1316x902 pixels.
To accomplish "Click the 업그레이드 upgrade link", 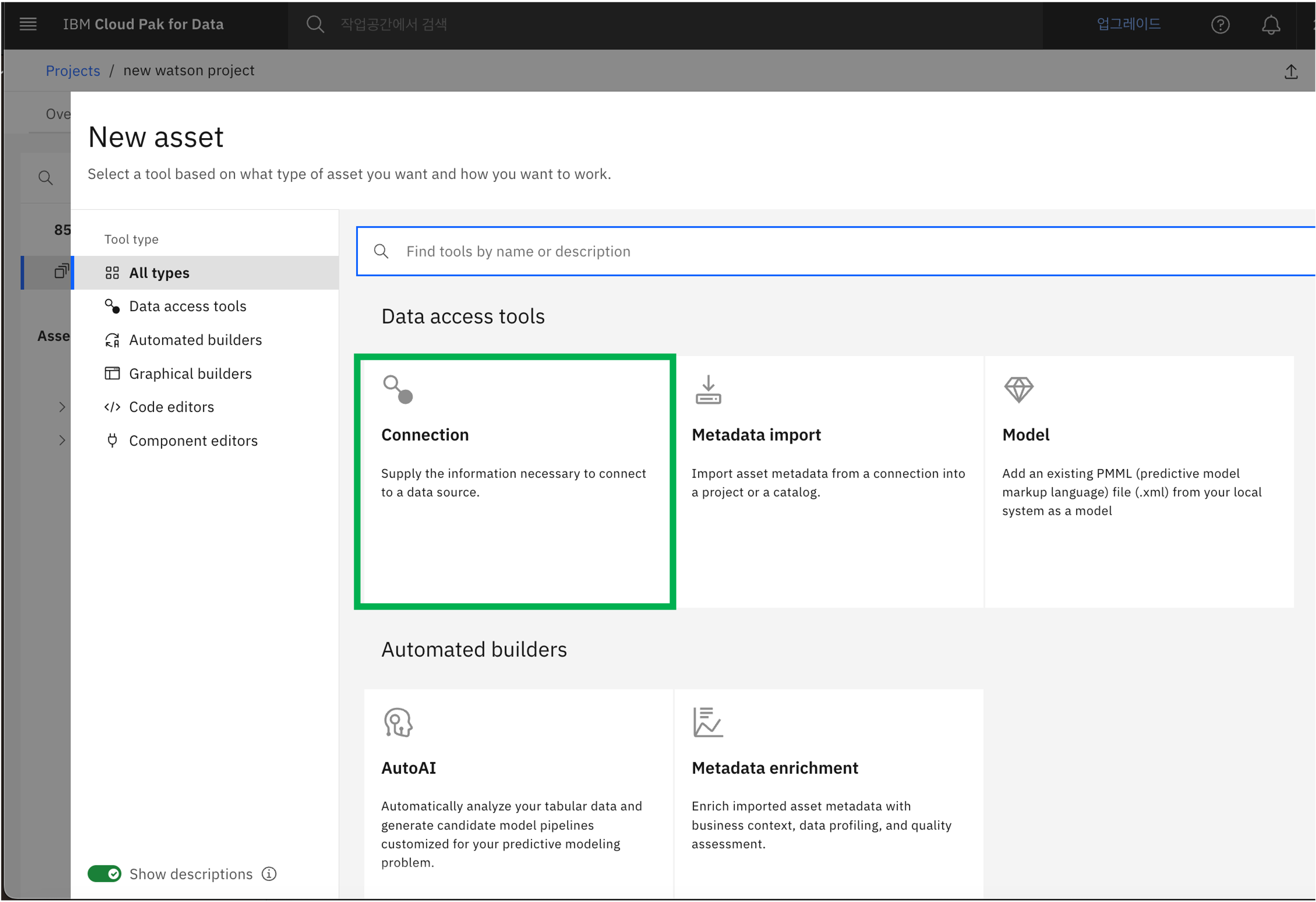I will pyautogui.click(x=1128, y=24).
